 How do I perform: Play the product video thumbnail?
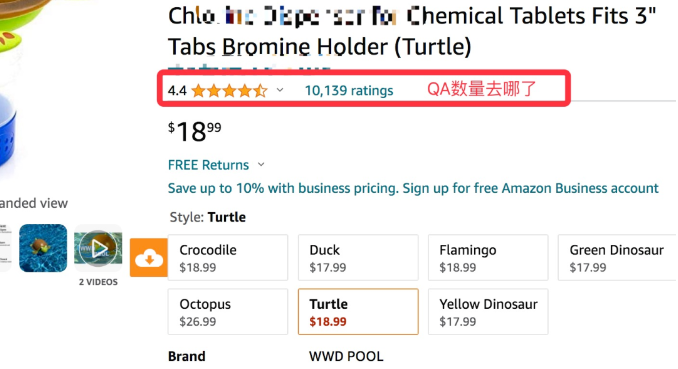(x=98, y=248)
